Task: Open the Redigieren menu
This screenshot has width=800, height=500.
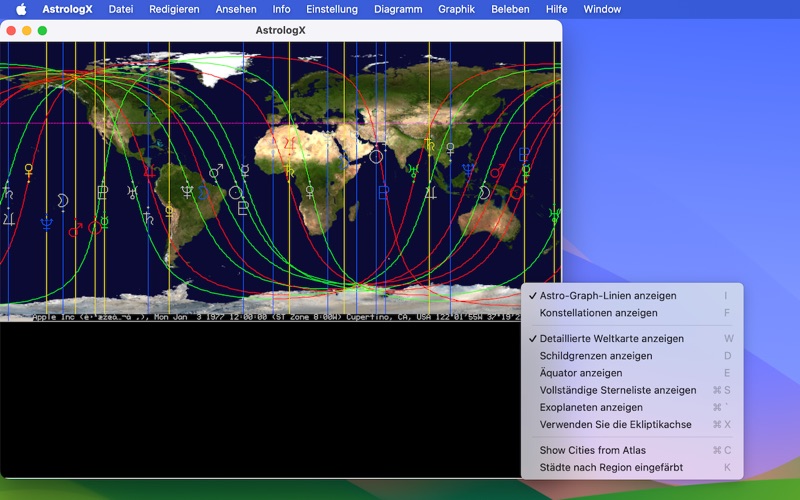Action: pos(174,9)
